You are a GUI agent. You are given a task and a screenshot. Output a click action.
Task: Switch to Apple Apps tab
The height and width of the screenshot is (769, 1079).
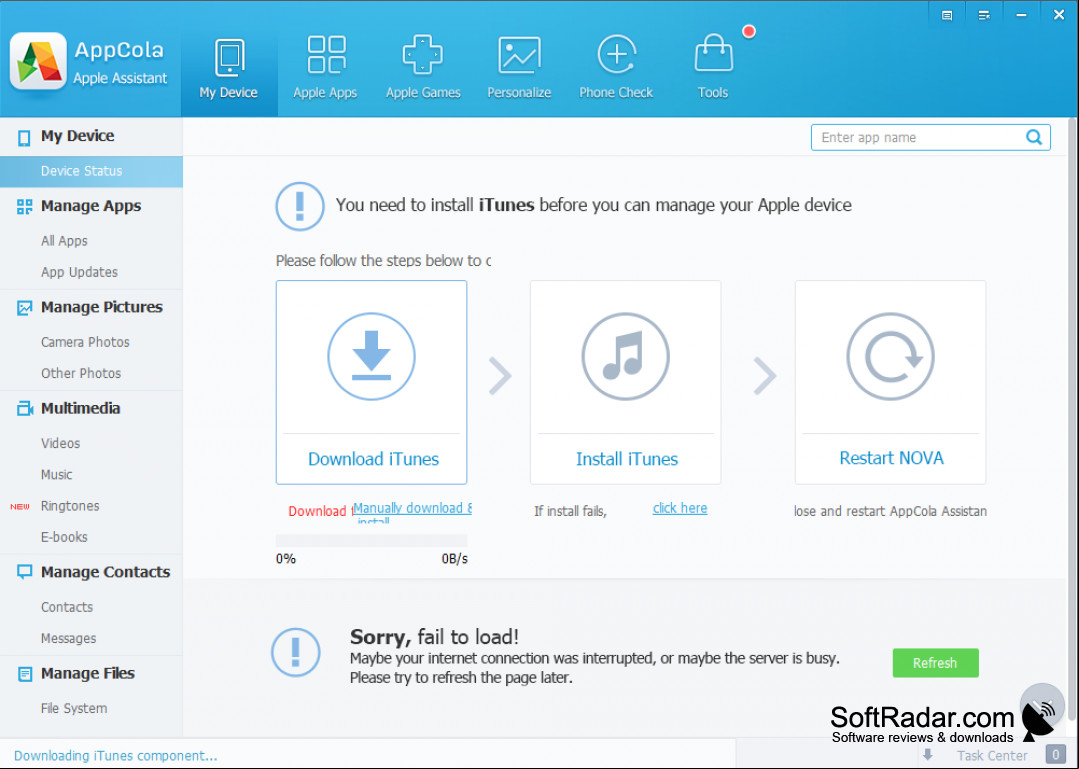[325, 69]
